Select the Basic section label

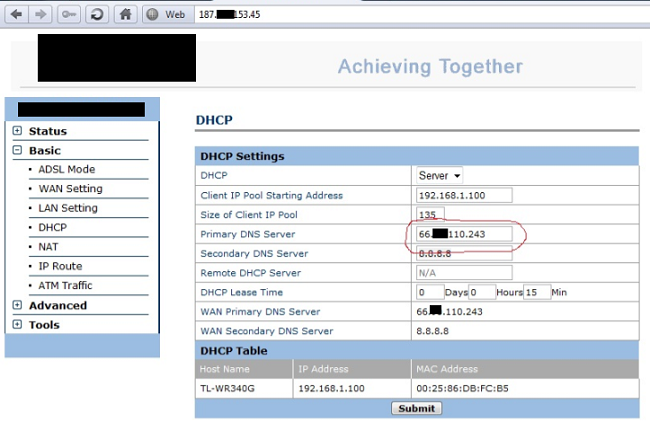[45, 150]
